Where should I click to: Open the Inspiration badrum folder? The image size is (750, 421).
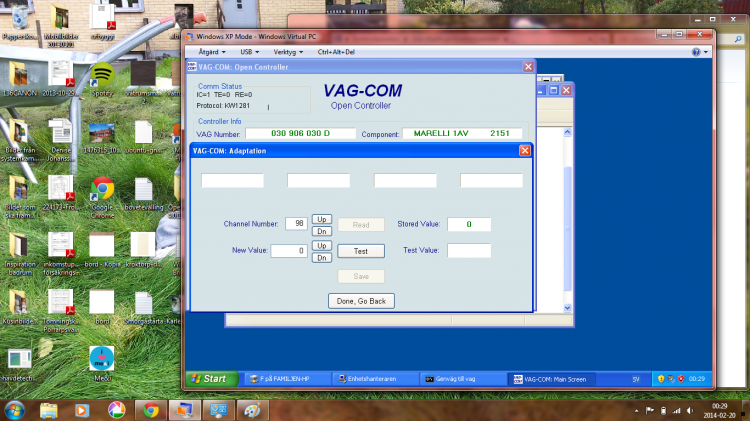pos(20,254)
